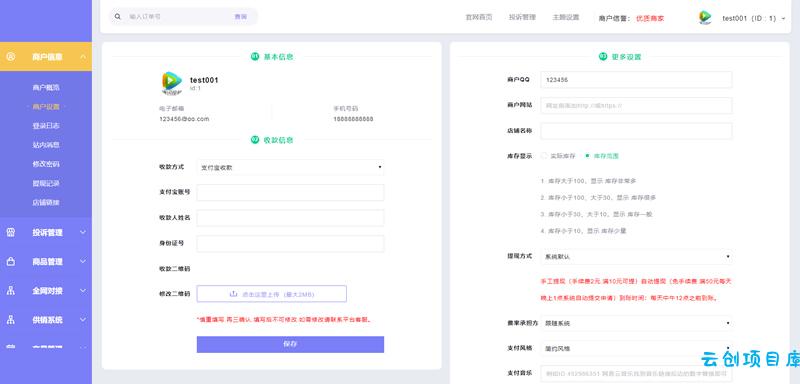Open the 官网首页 link
This screenshot has width=800, height=384.
[x=479, y=17]
